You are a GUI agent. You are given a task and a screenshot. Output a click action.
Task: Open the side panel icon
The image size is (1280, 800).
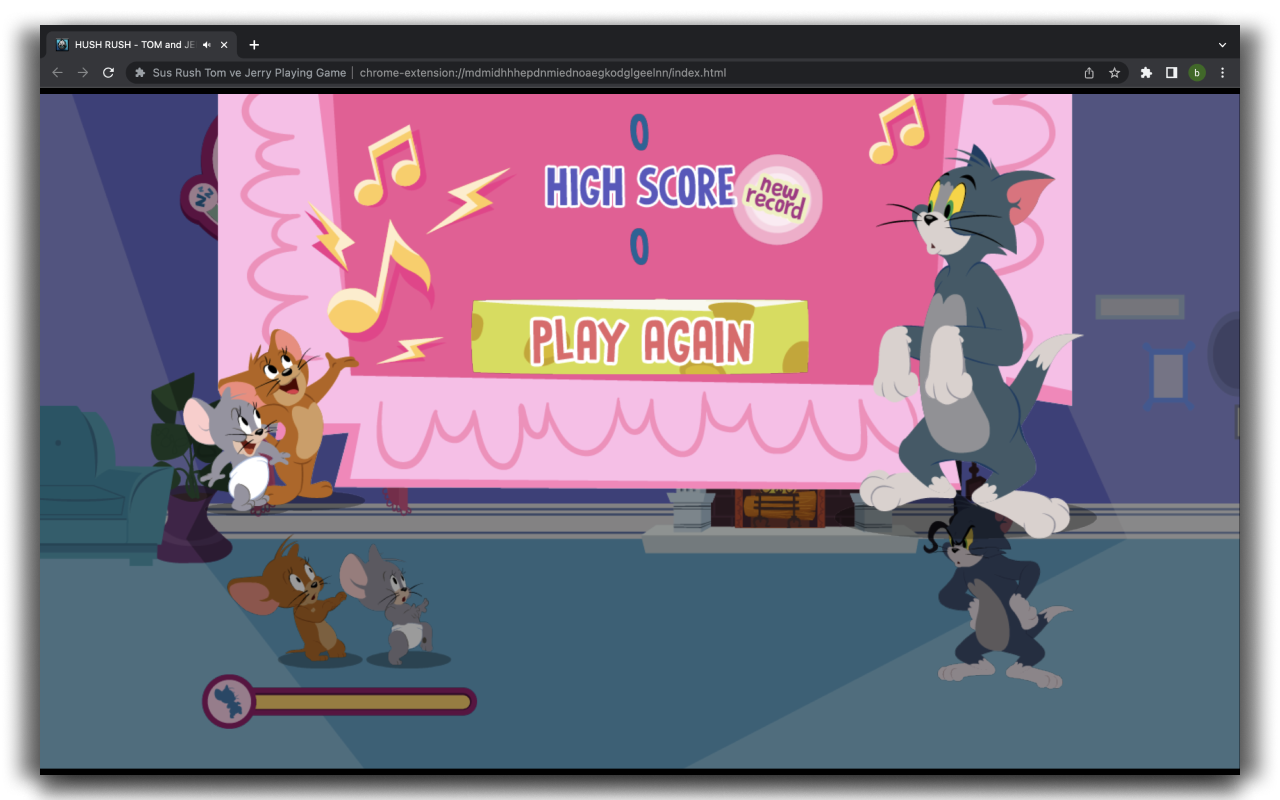(x=1170, y=72)
